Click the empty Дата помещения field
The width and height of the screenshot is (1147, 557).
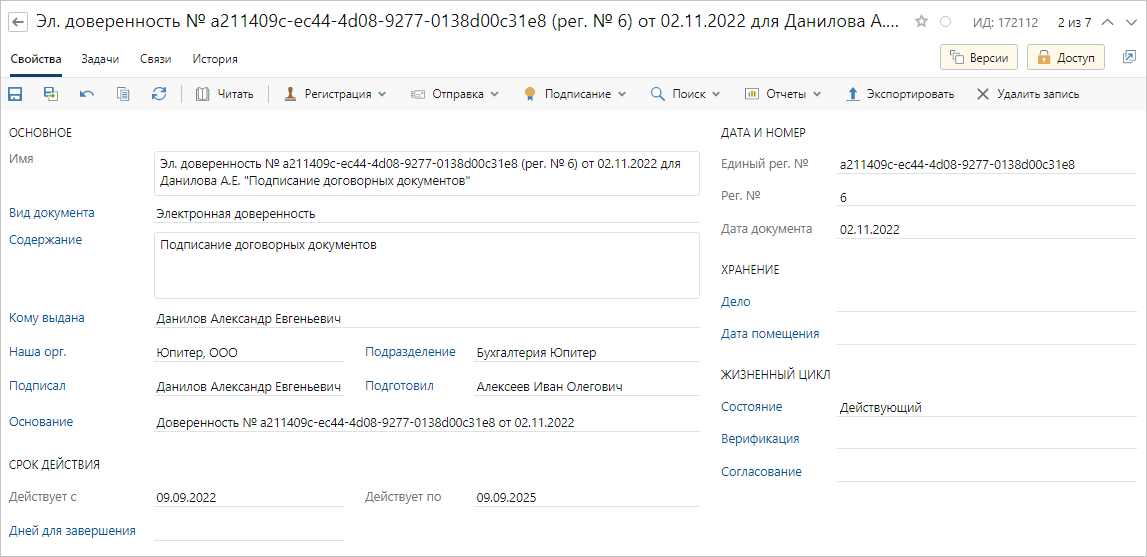pos(987,334)
